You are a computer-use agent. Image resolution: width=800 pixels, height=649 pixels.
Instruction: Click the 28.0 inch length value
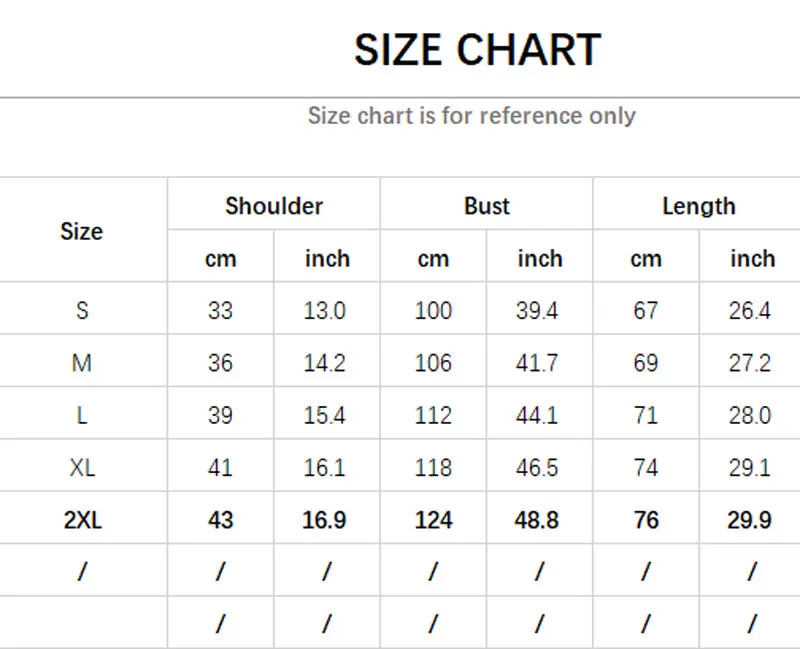coord(749,415)
